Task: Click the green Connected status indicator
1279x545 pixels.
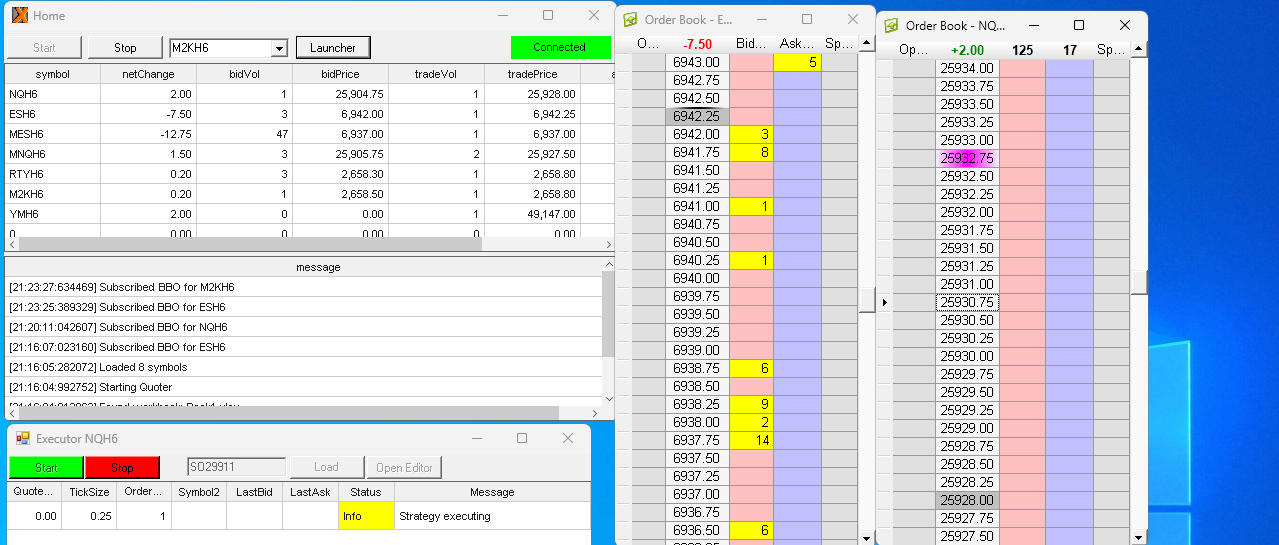Action: point(560,47)
